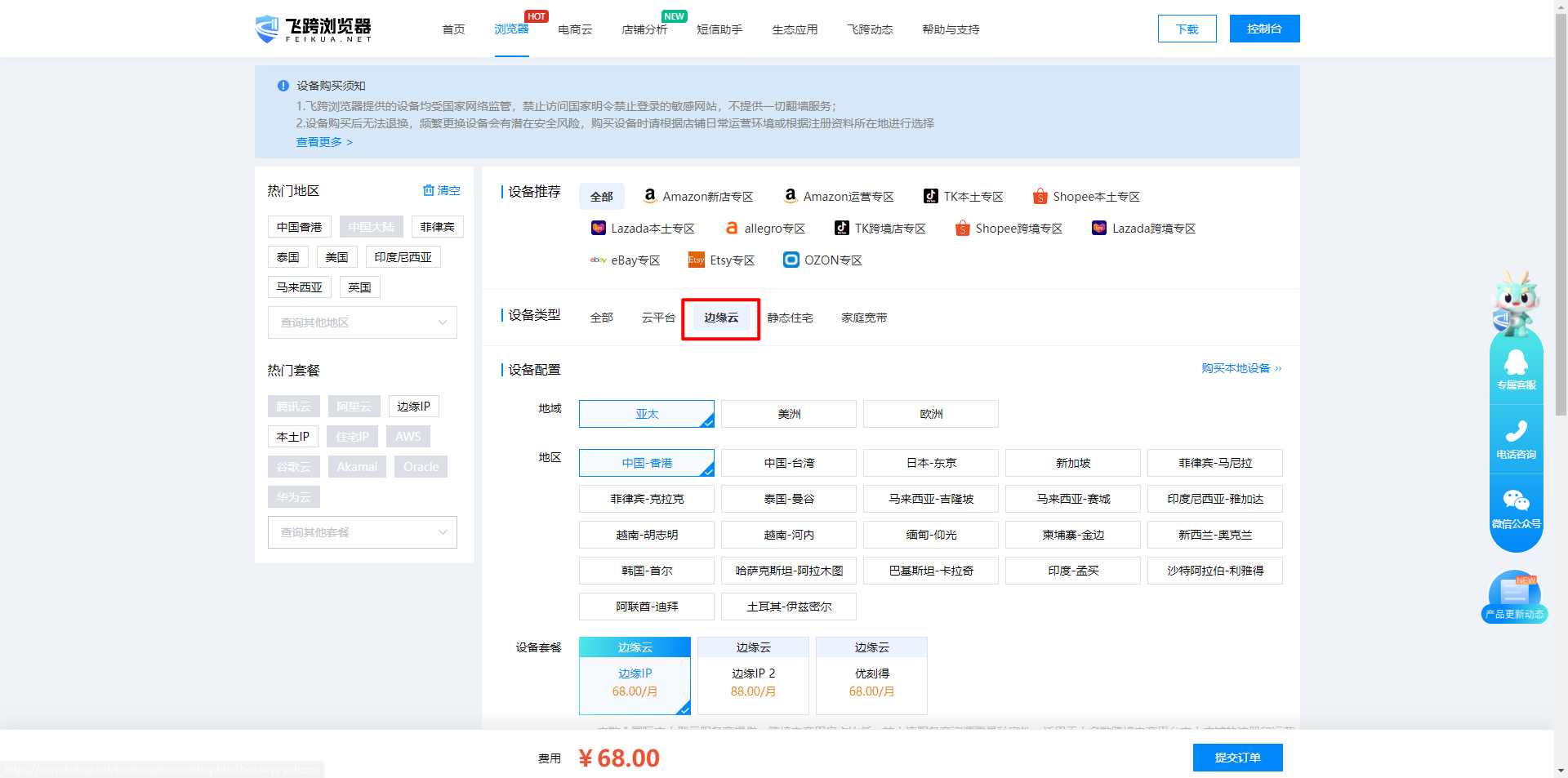Open the 首页 nav item
This screenshot has width=1568, height=778.
453,29
